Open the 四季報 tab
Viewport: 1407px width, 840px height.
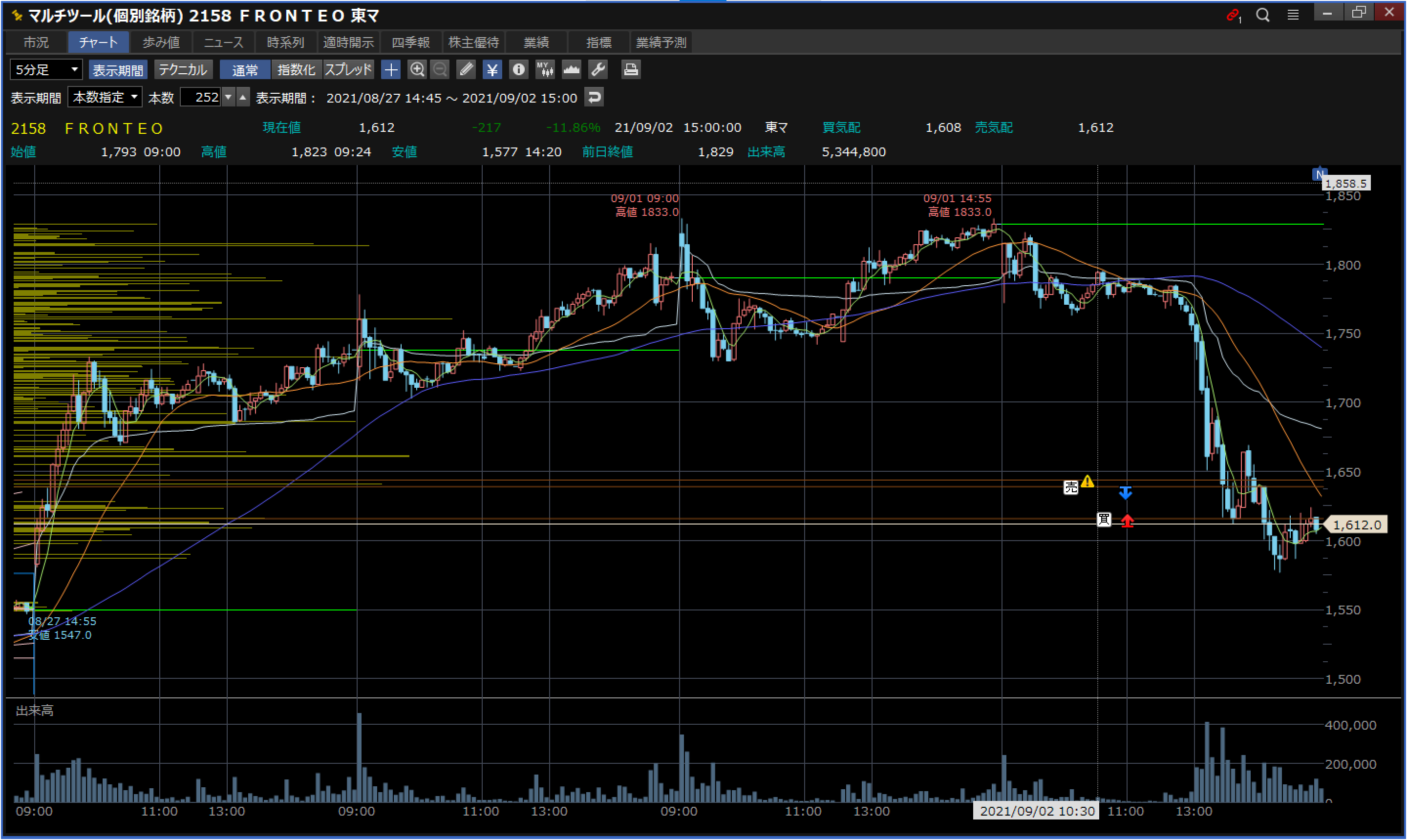pos(410,42)
